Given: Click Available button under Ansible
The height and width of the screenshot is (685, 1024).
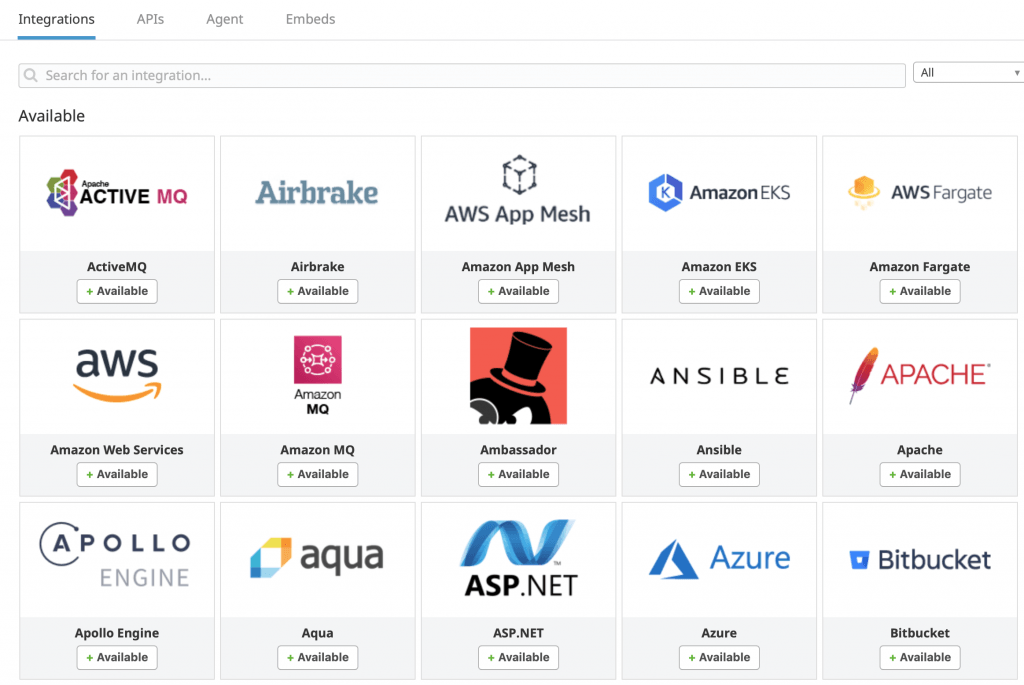Looking at the screenshot, I should click(x=719, y=474).
